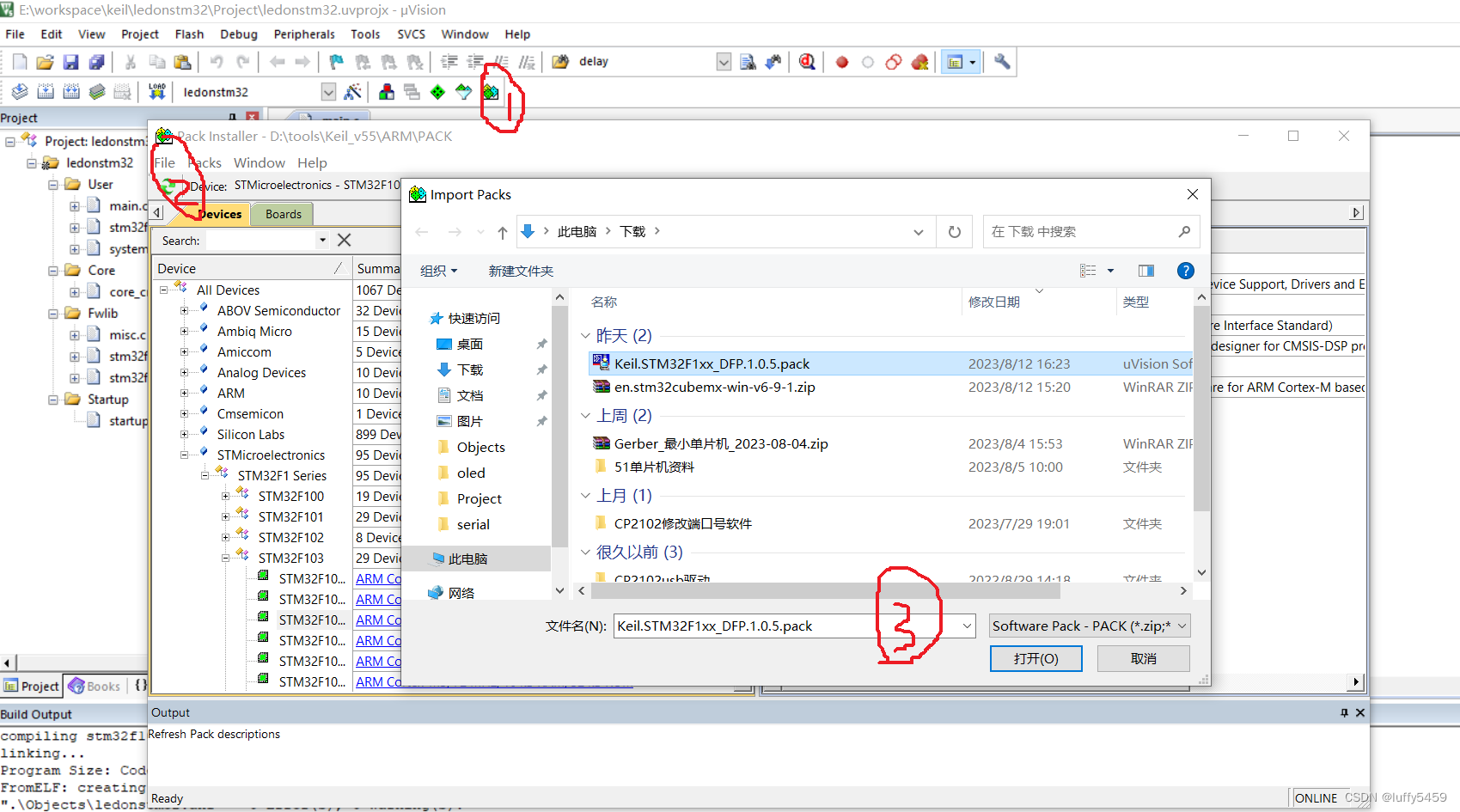Indent selected lines using toolbar icon

[x=449, y=62]
